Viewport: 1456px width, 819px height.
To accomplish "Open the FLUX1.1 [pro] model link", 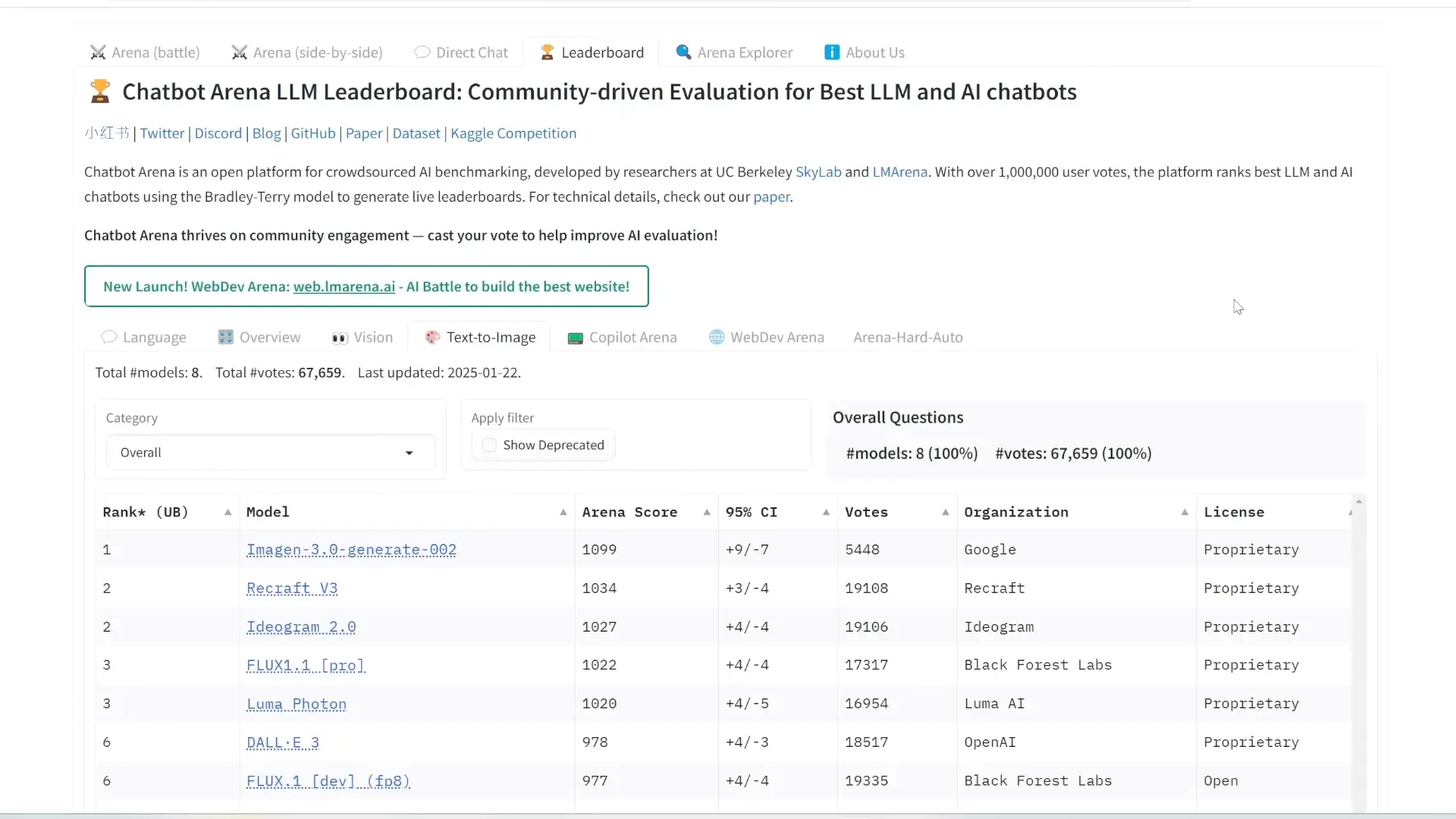I will tap(306, 665).
